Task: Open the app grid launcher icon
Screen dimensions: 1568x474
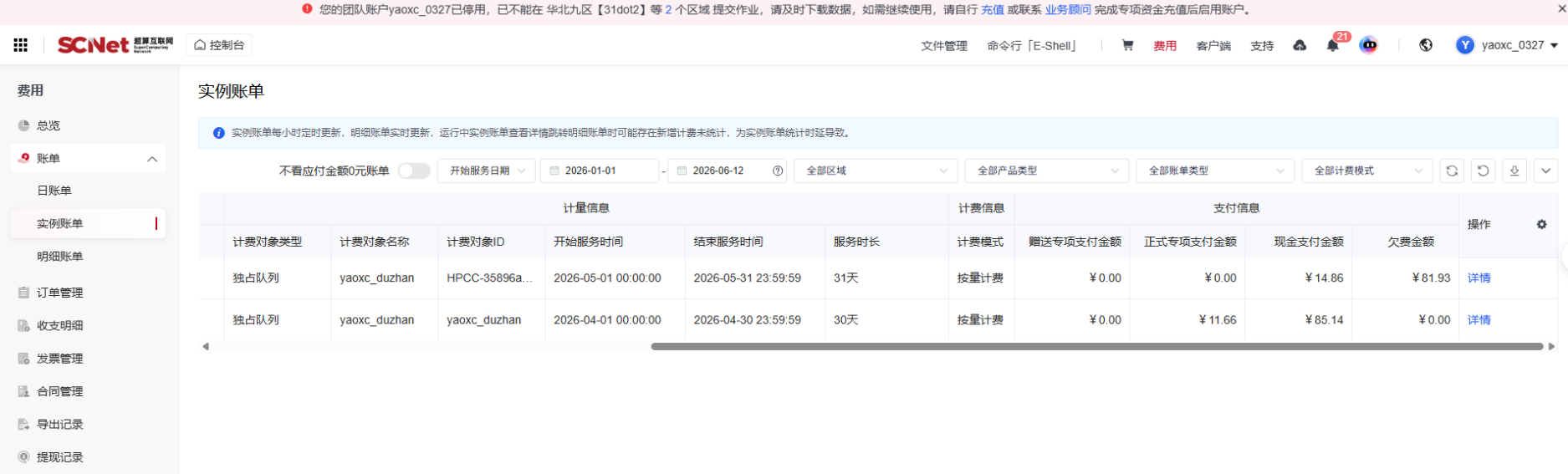Action: (x=21, y=45)
